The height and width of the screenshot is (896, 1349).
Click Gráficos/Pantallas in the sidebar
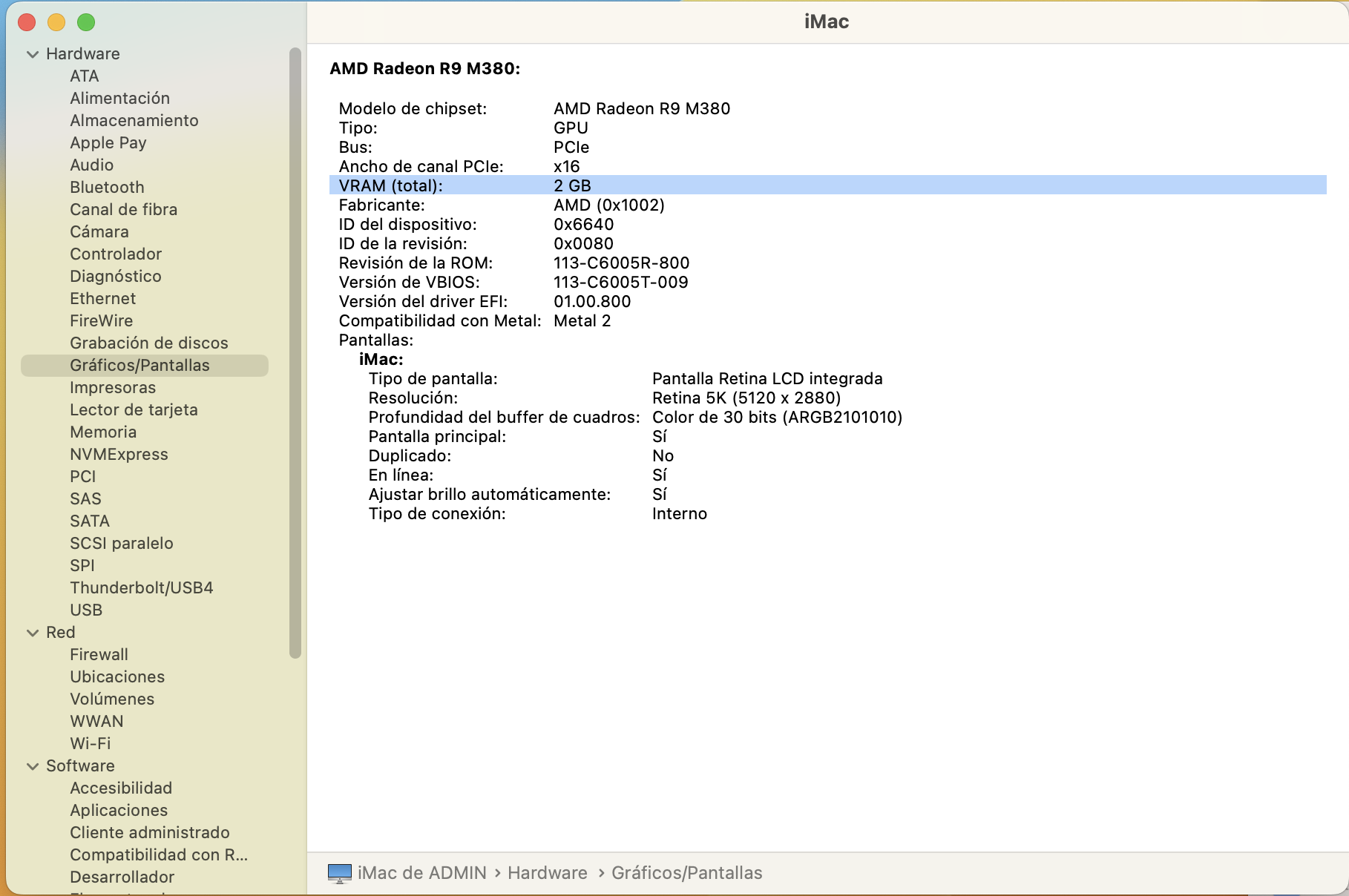coord(140,365)
